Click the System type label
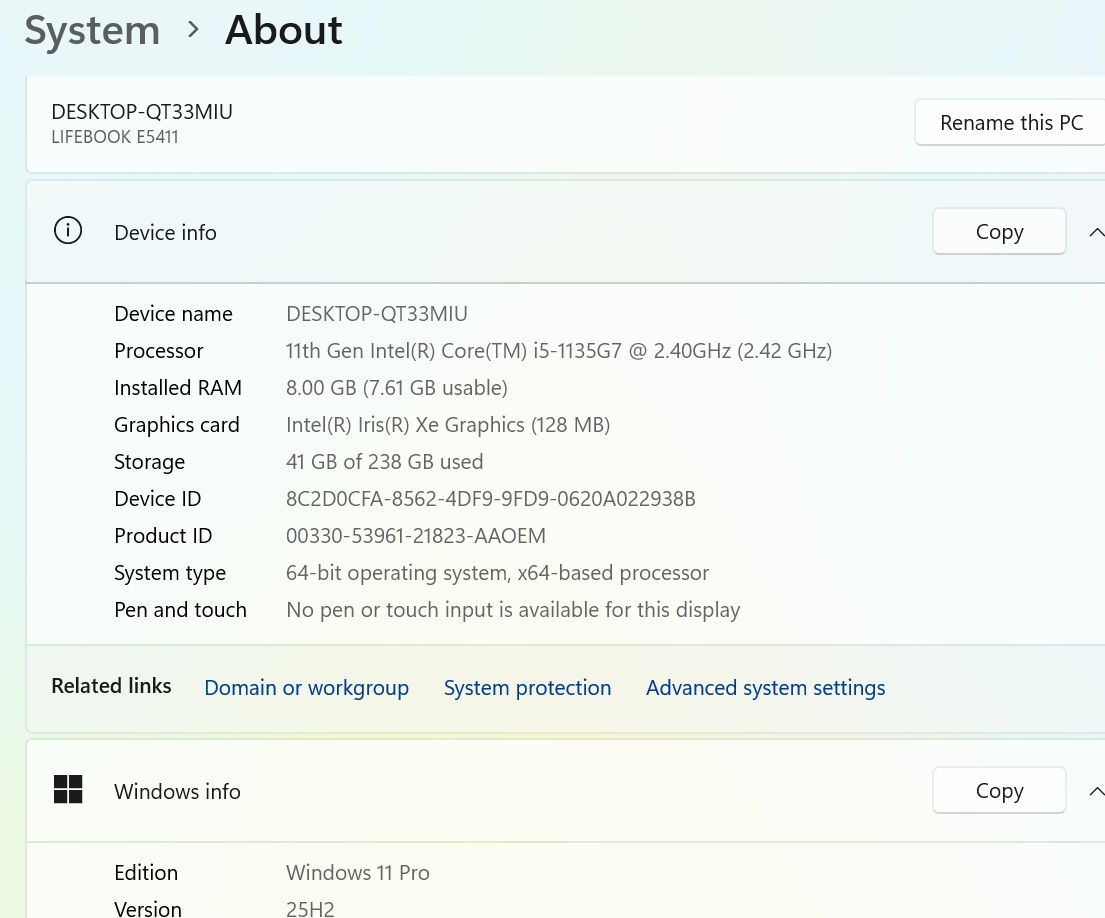Screen dimensions: 1105x918 [170, 573]
